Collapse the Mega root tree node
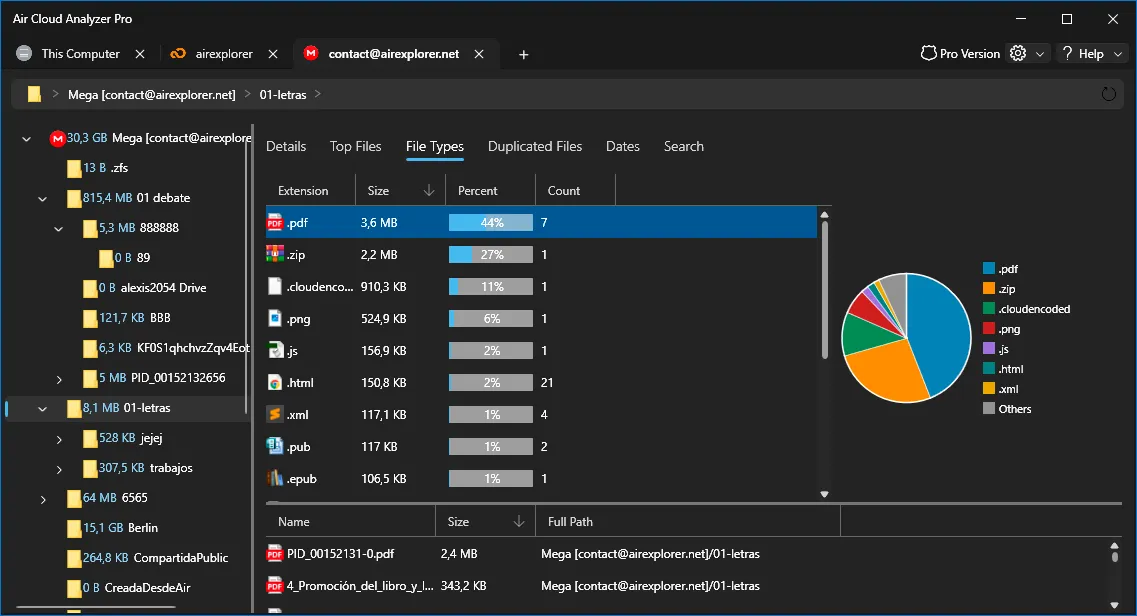The width and height of the screenshot is (1137, 616). pyautogui.click(x=27, y=138)
